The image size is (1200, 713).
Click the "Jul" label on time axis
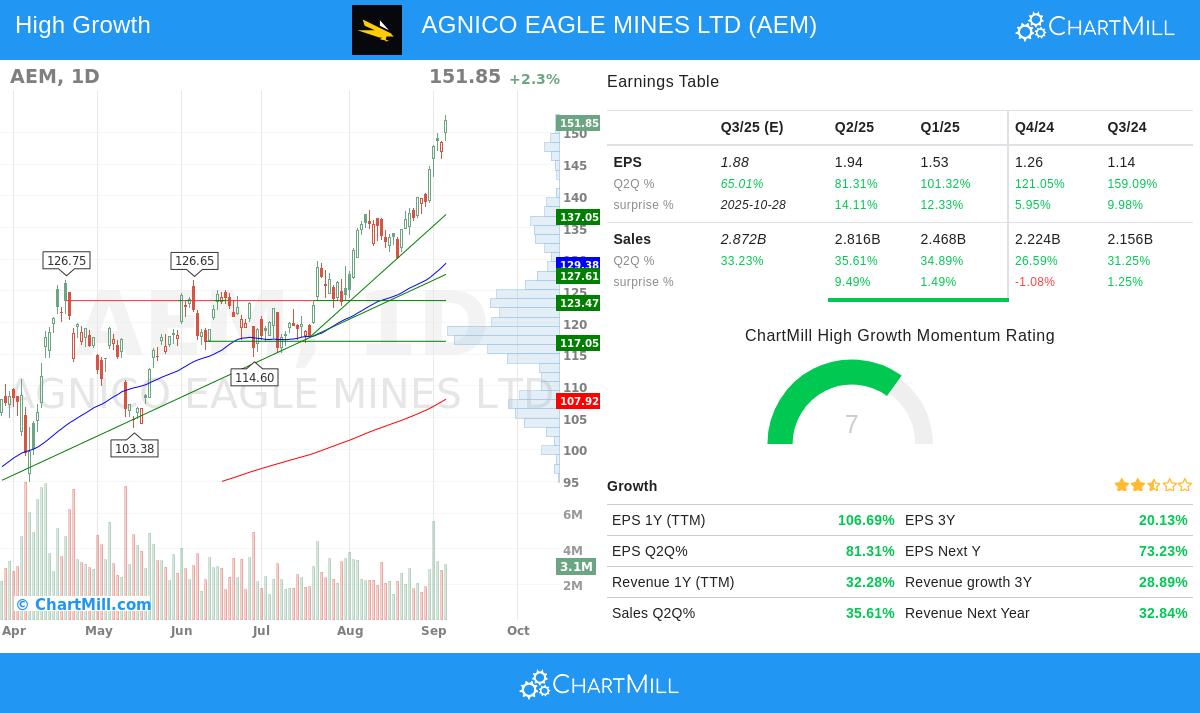261,631
